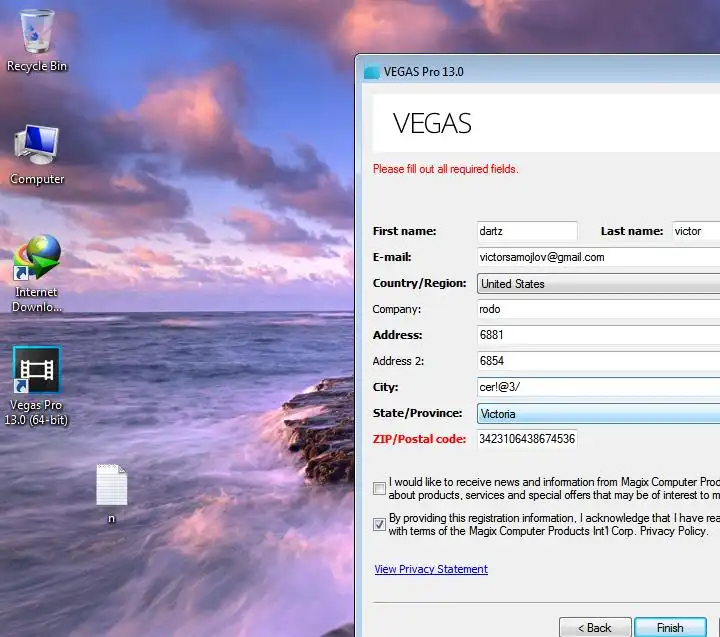Select the text file named n
The height and width of the screenshot is (637, 720).
click(x=112, y=494)
